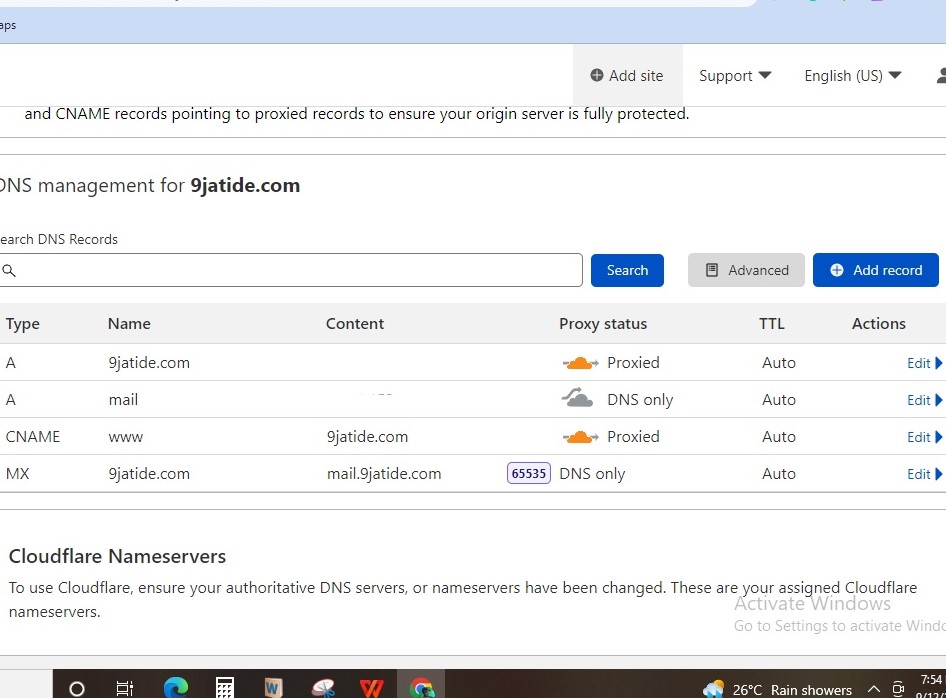
Task: Click the 65535 priority badge on MX record
Action: (x=529, y=474)
